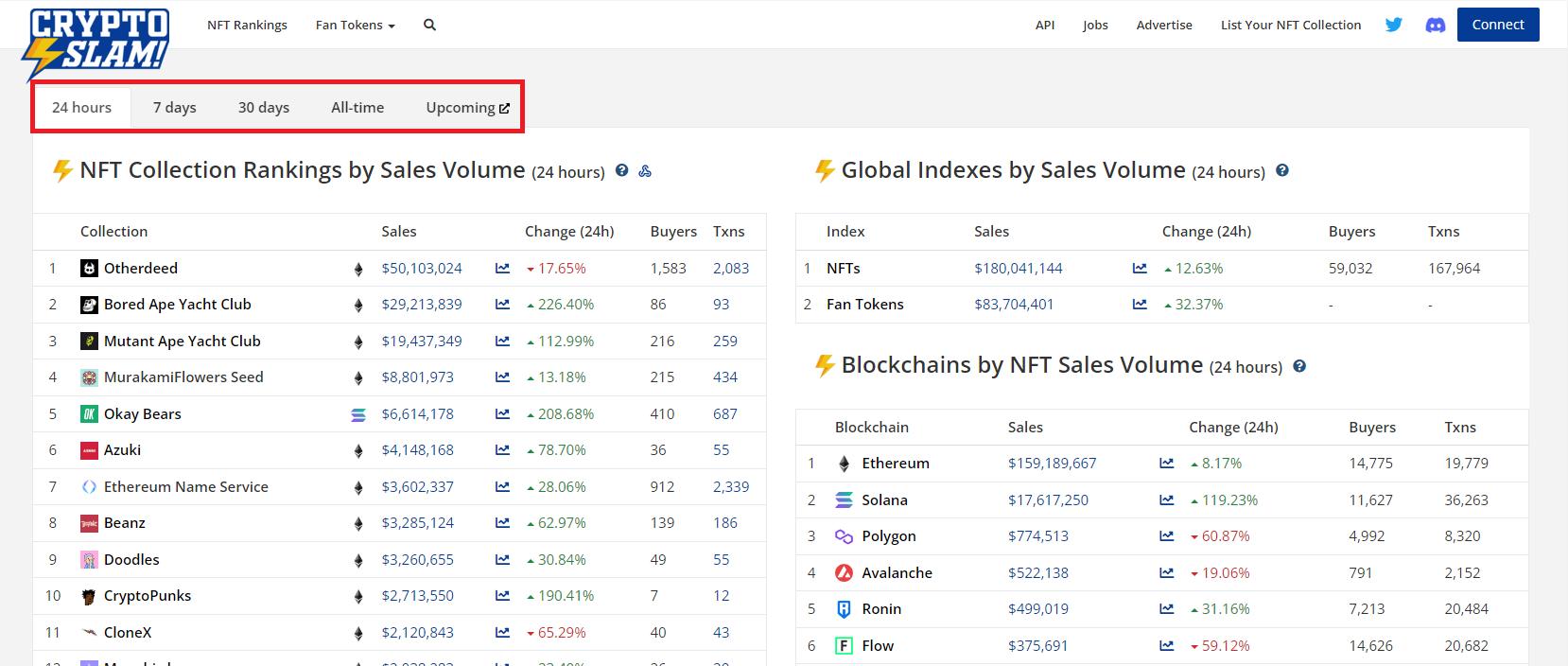Switch to the All-time tab
Image resolution: width=1568 pixels, height=666 pixels.
click(x=357, y=107)
